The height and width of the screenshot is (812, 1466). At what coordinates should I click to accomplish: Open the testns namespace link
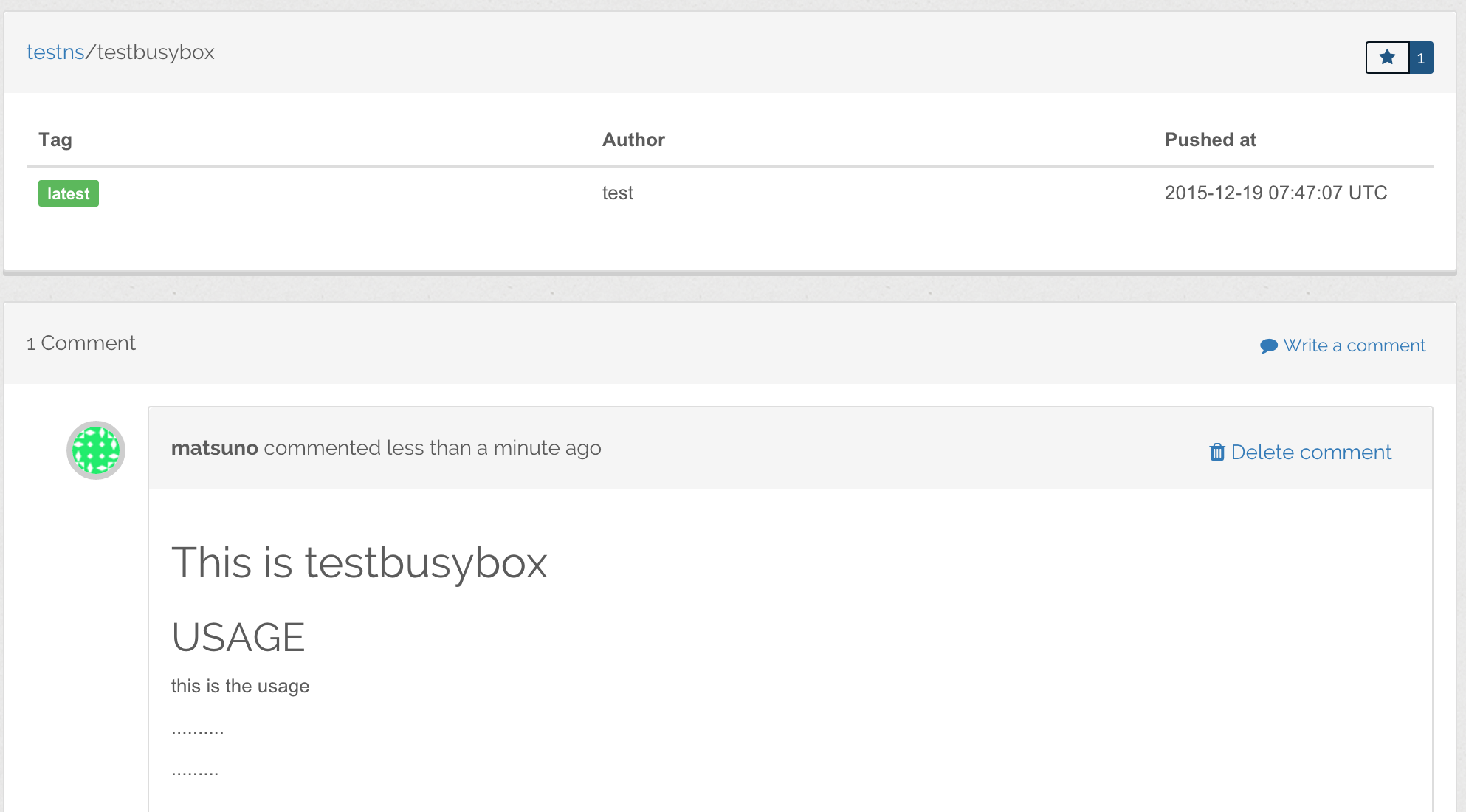coord(55,52)
